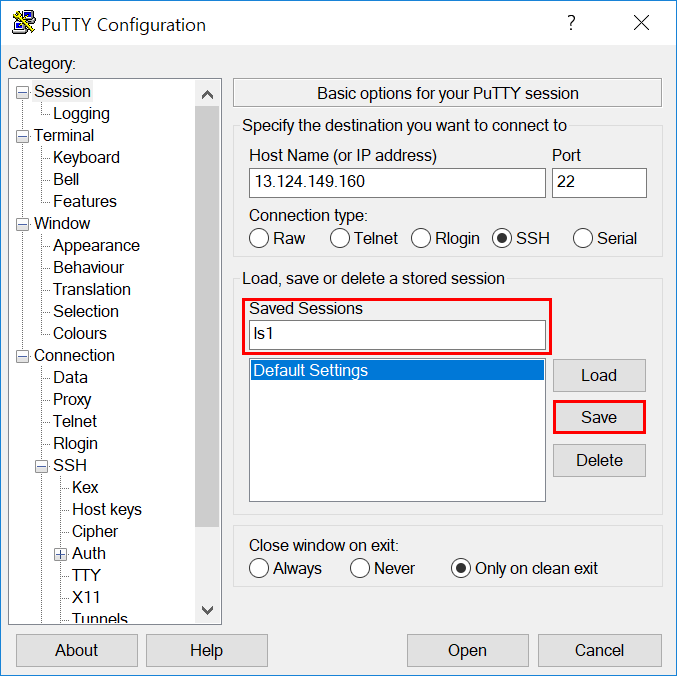Screen dimensions: 677x676
Task: Select the Telnet connection type
Action: coord(340,238)
